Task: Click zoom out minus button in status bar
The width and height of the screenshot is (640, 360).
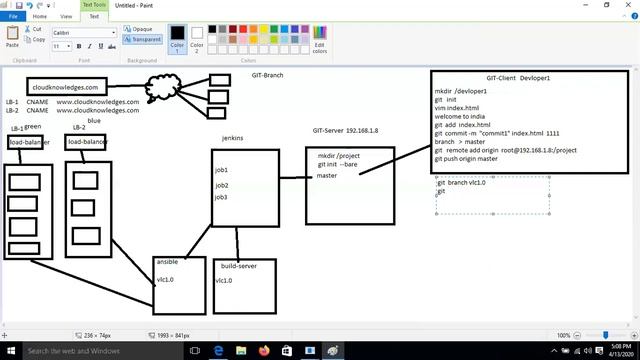Action: pyautogui.click(x=577, y=335)
